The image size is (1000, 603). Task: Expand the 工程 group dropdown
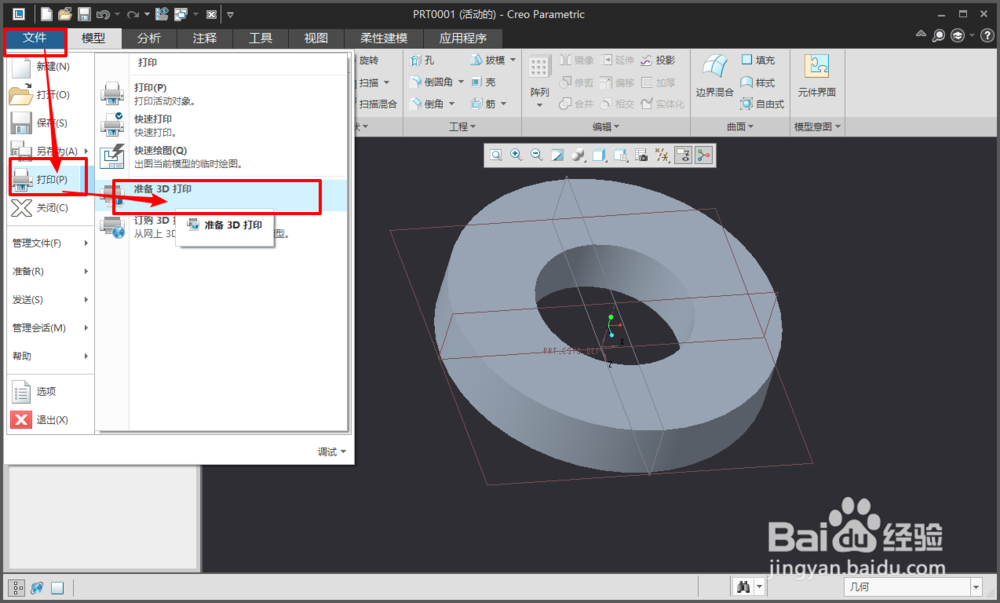[x=462, y=126]
